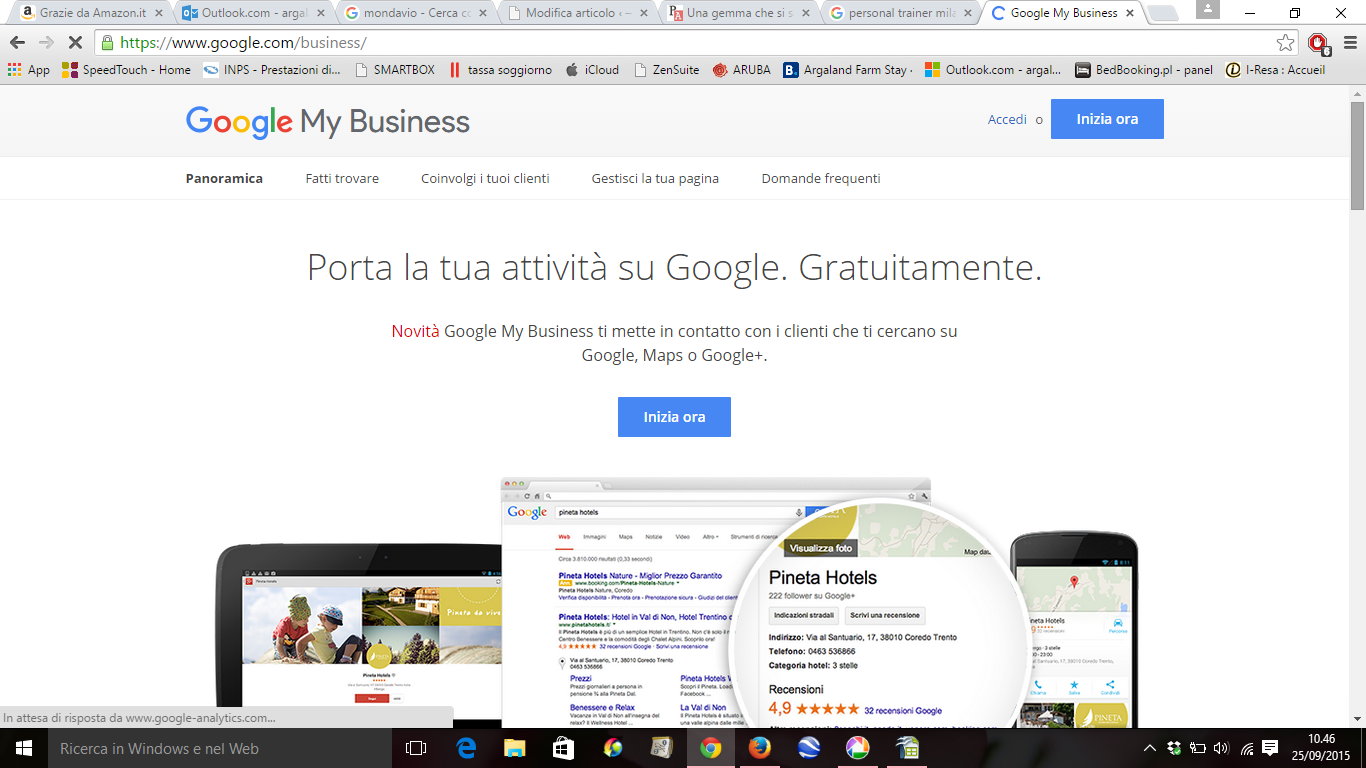Open the Wi-Fi network tray icon
Viewport: 1366px width, 768px height.
(x=1247, y=748)
